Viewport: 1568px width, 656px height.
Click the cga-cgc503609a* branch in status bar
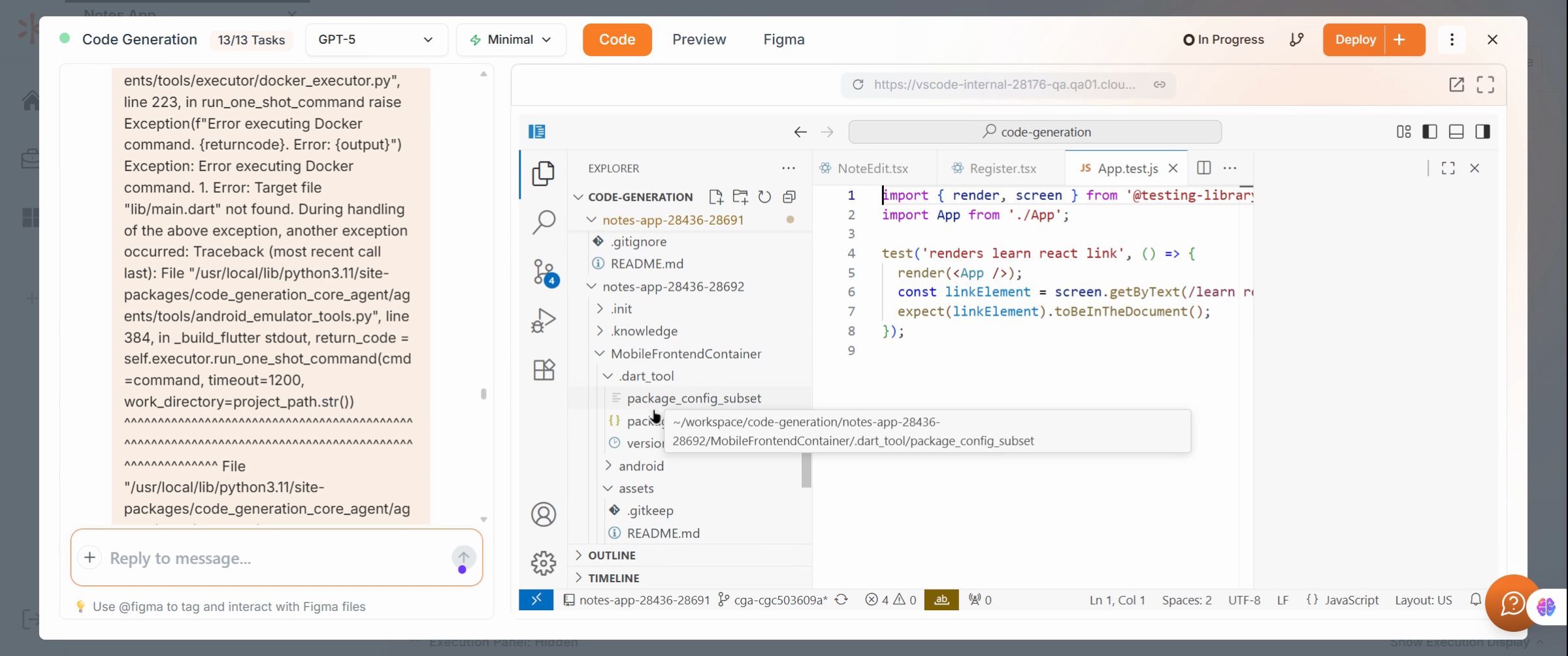pos(774,600)
